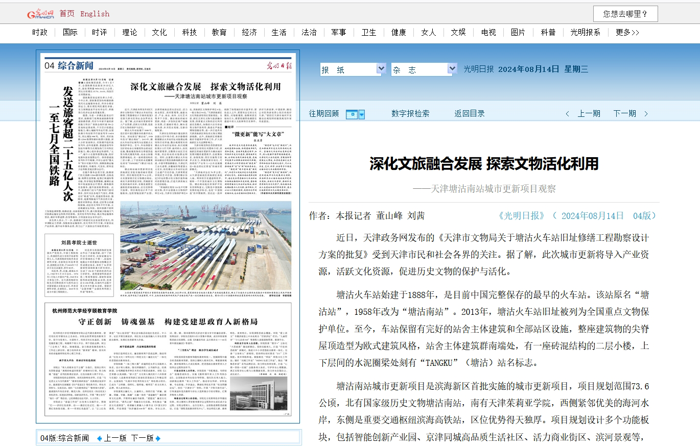Click the port aerial photo on page
Screen dimensions: 700x447
[x=206, y=246]
